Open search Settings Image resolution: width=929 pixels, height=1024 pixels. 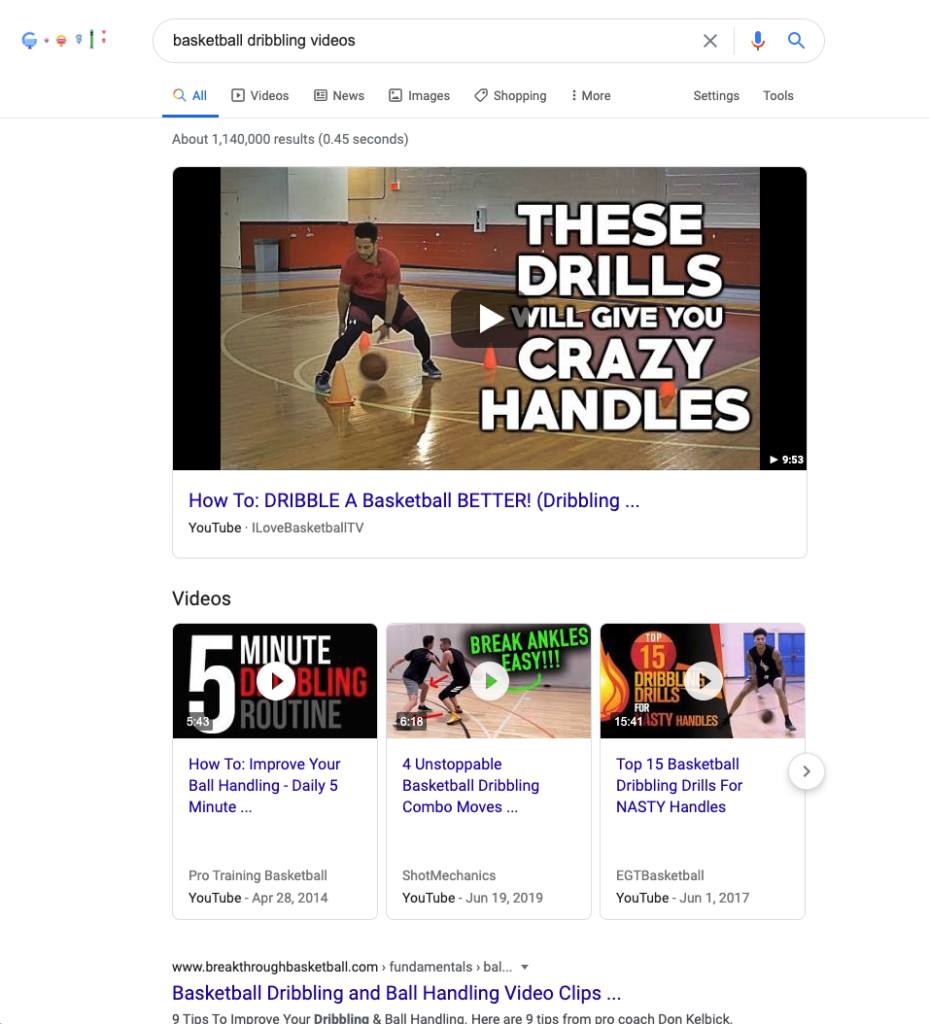(716, 96)
